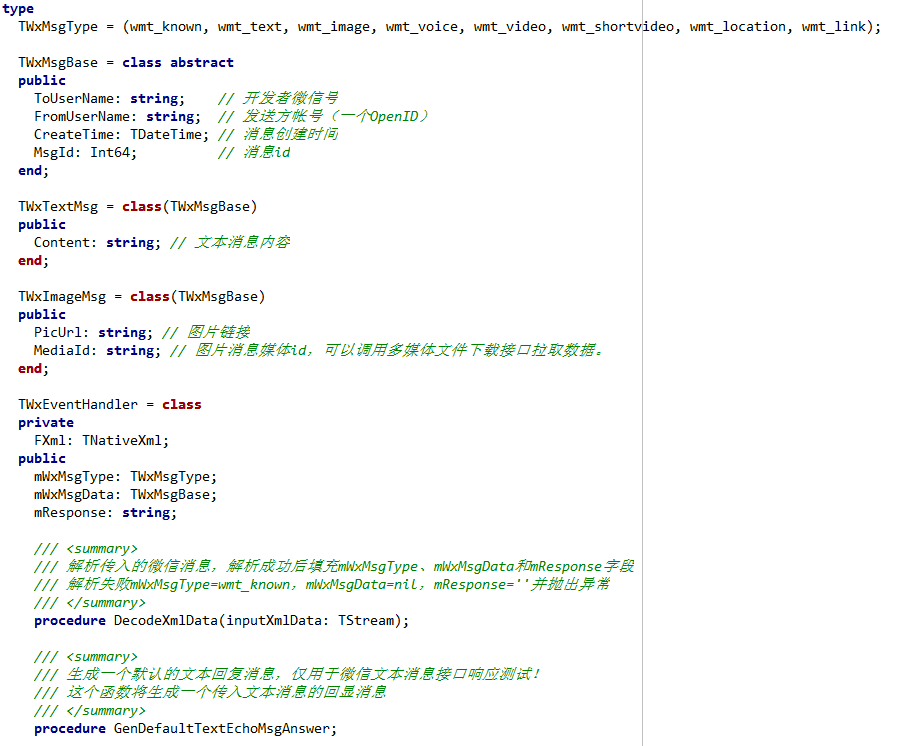Click the FXml field name
904x746 pixels.
[x=50, y=440]
